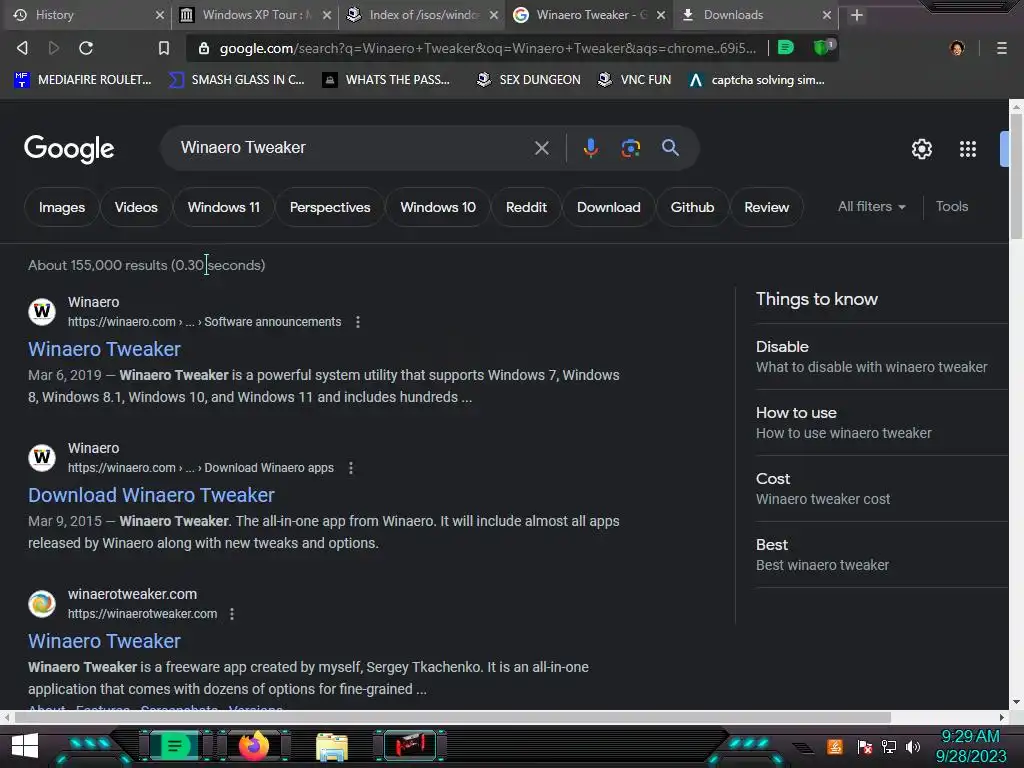Open the red app icon on the taskbar
Screen dimensions: 1024x768
coord(410,745)
